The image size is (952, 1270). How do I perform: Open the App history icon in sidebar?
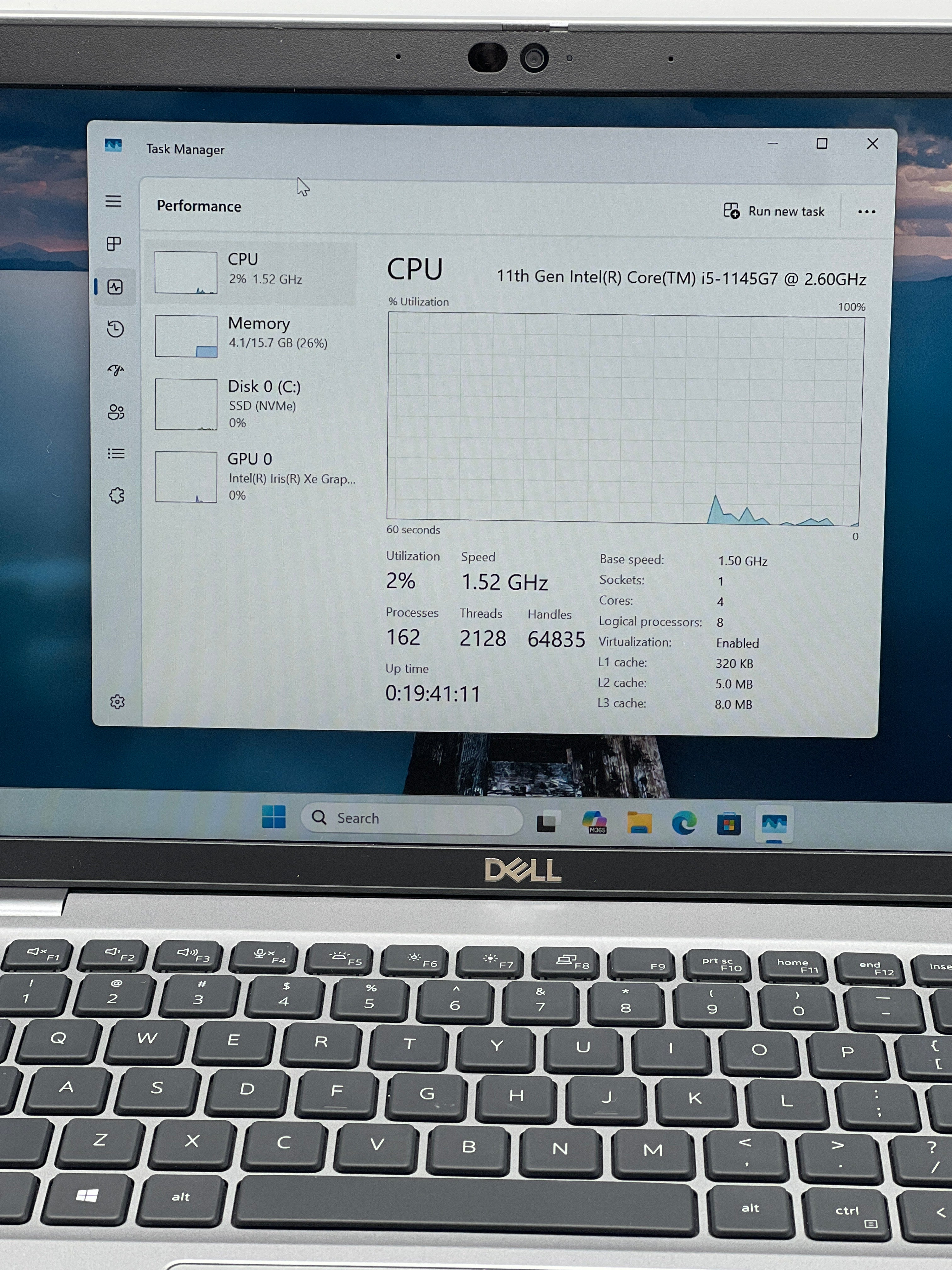tap(115, 329)
